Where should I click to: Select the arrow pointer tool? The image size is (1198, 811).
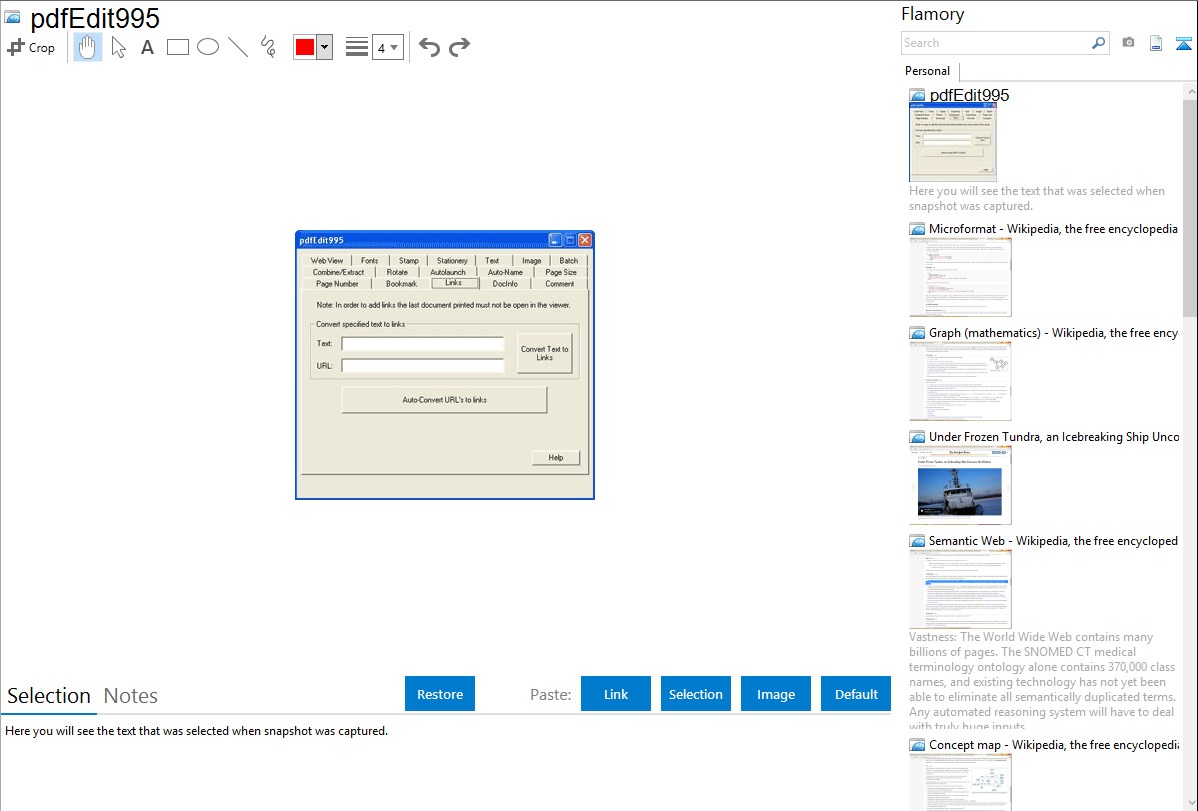[x=118, y=47]
